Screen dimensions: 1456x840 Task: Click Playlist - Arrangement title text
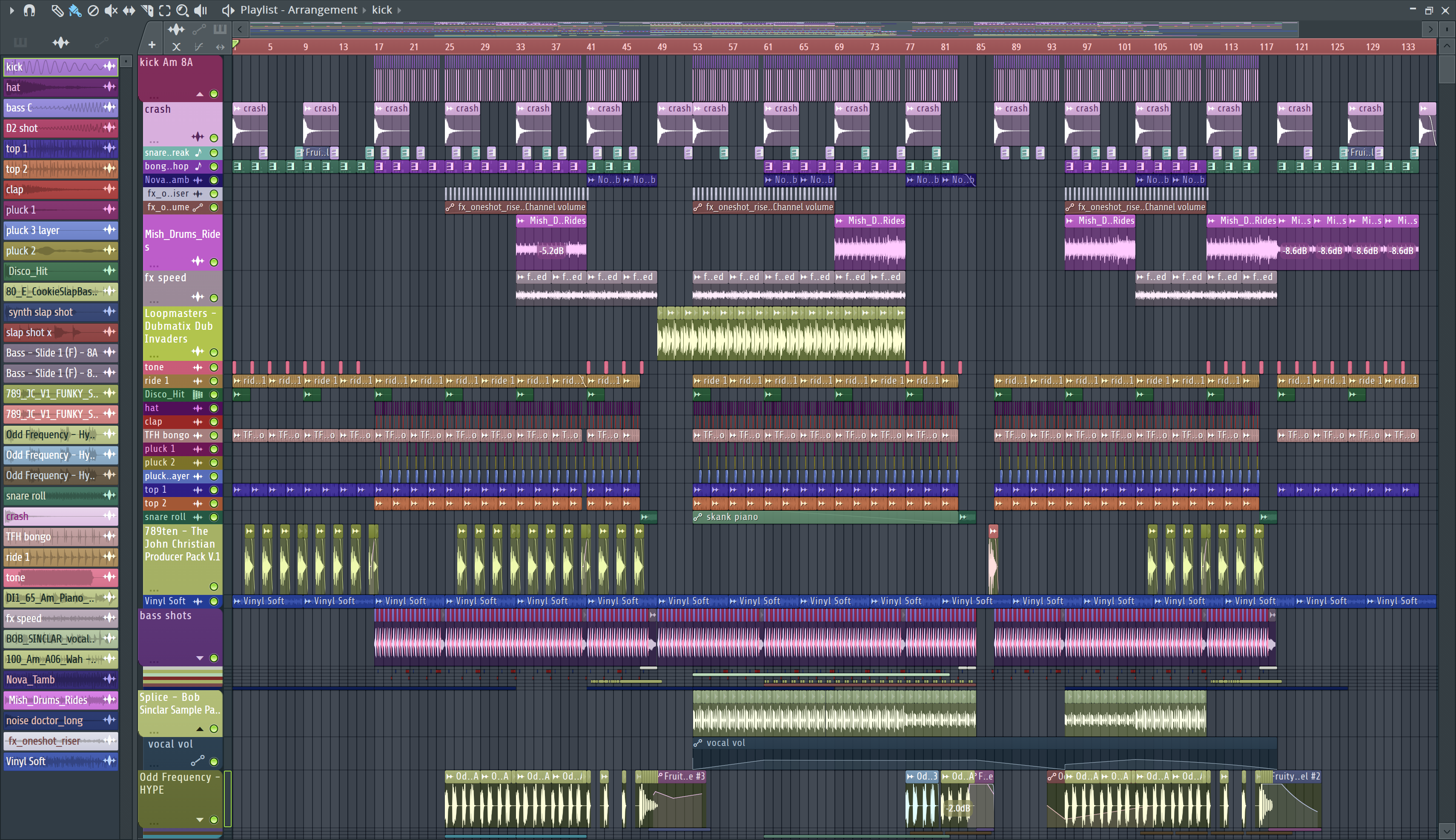click(x=298, y=10)
